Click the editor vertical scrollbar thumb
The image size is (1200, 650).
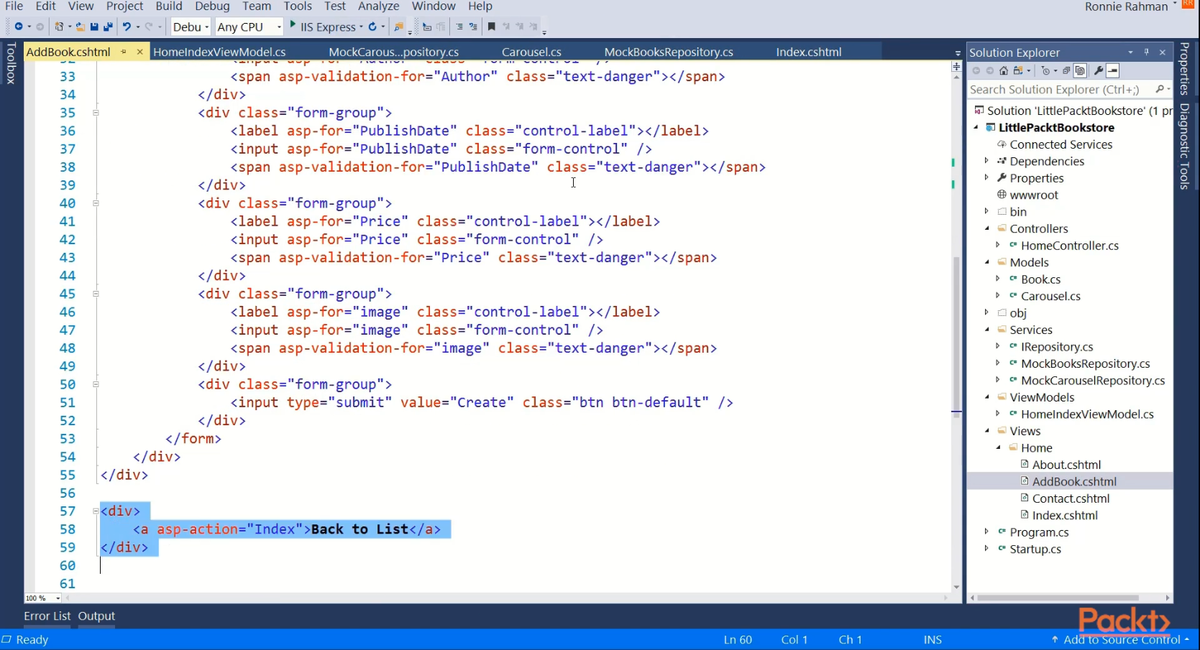956,335
